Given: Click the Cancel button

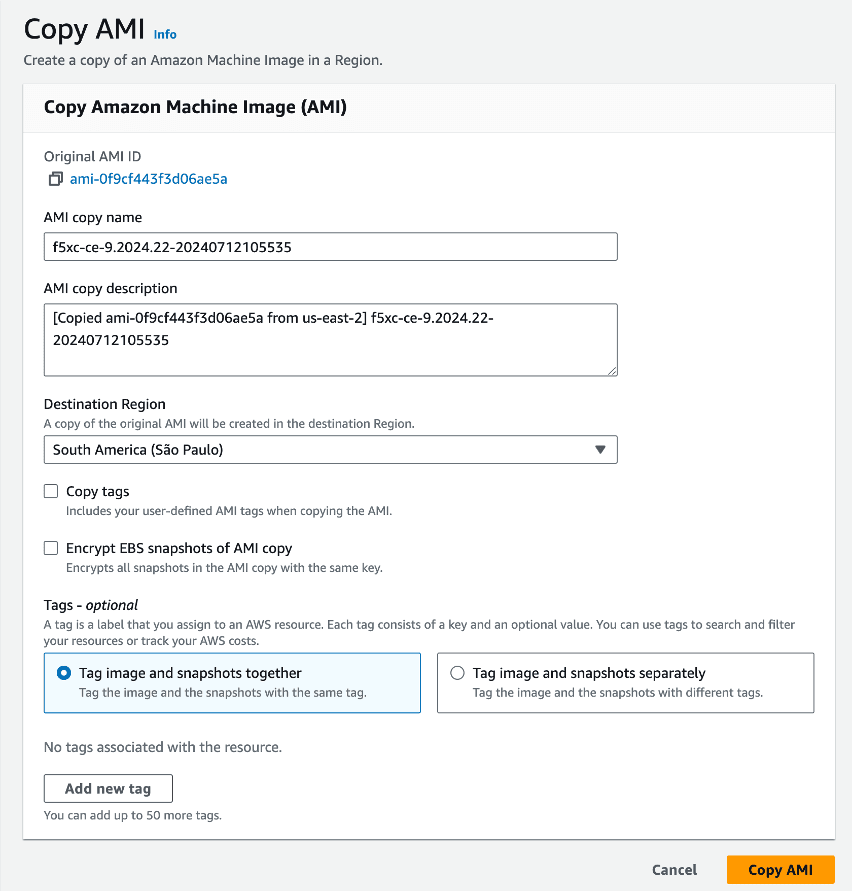Looking at the screenshot, I should pyautogui.click(x=675, y=870).
